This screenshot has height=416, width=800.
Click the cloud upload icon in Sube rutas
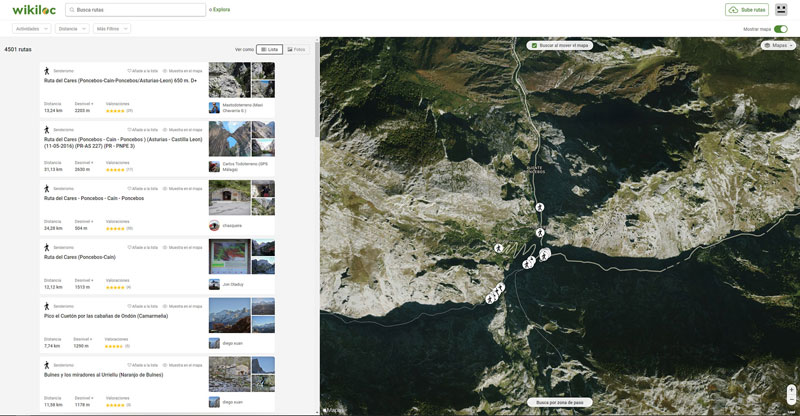tap(734, 10)
